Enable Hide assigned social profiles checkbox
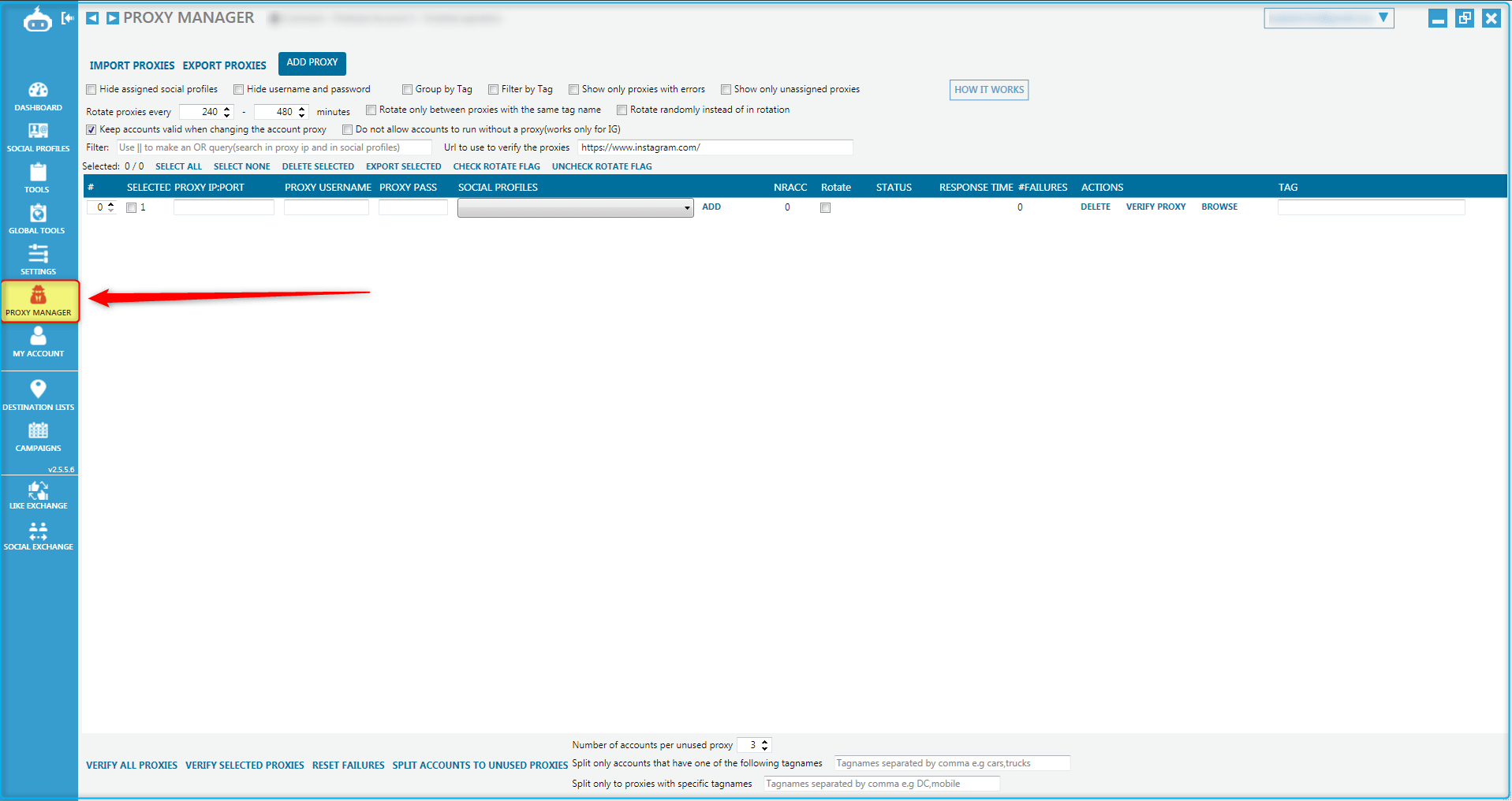 (x=91, y=90)
